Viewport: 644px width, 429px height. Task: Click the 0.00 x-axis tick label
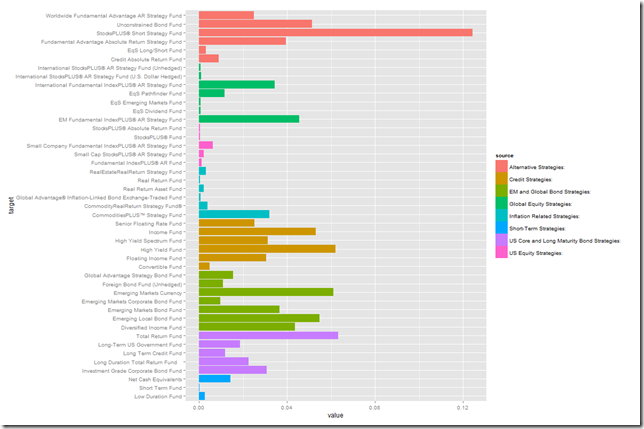(199, 408)
